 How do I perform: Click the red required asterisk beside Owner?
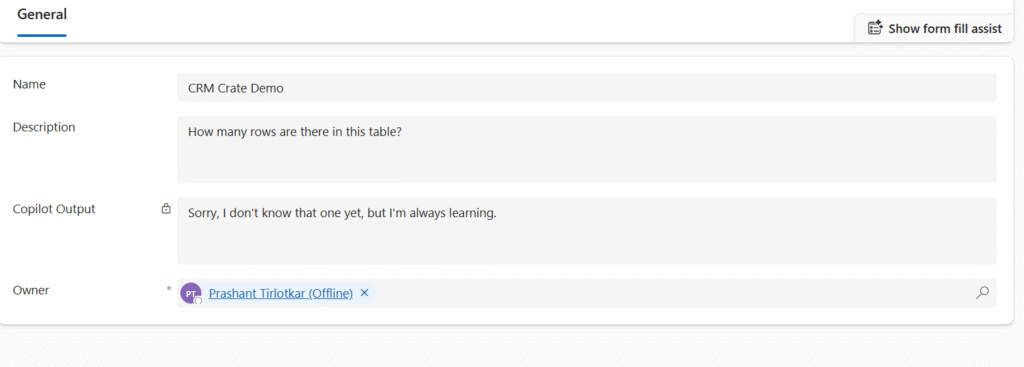pyautogui.click(x=169, y=289)
